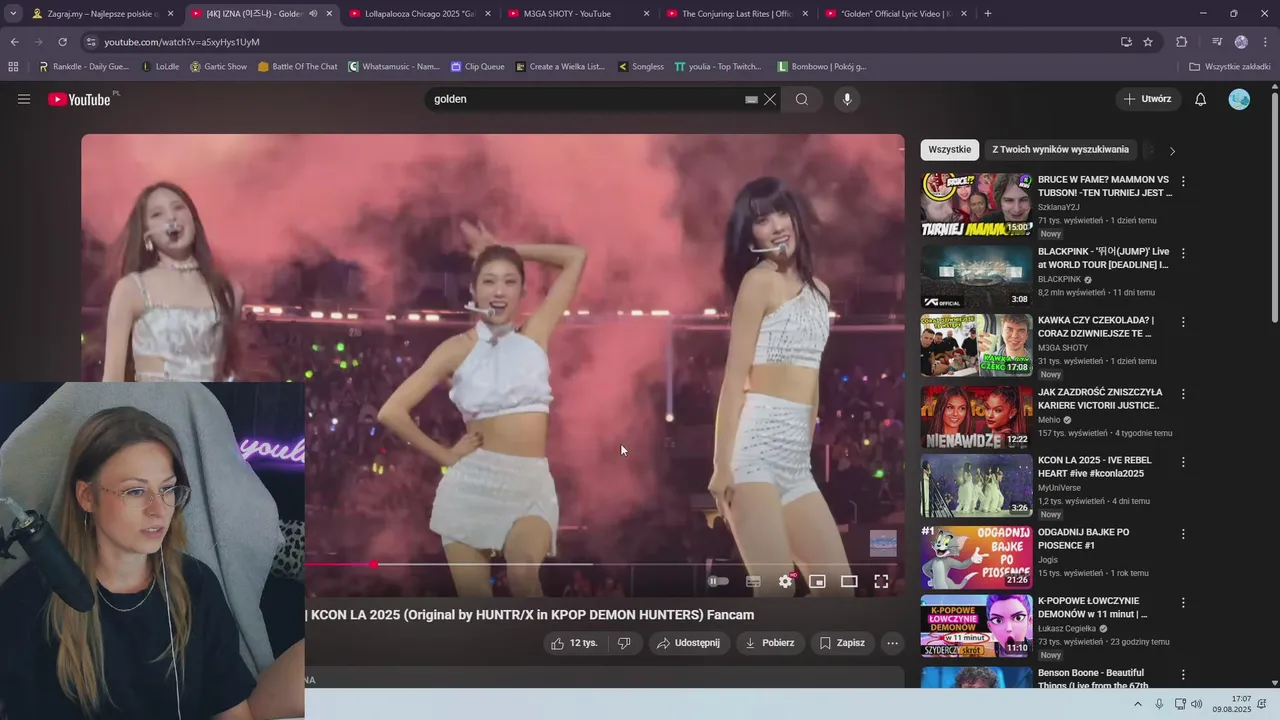The width and height of the screenshot is (1280, 720).
Task: Switch to Zagraj.my browser tab
Action: tap(103, 14)
